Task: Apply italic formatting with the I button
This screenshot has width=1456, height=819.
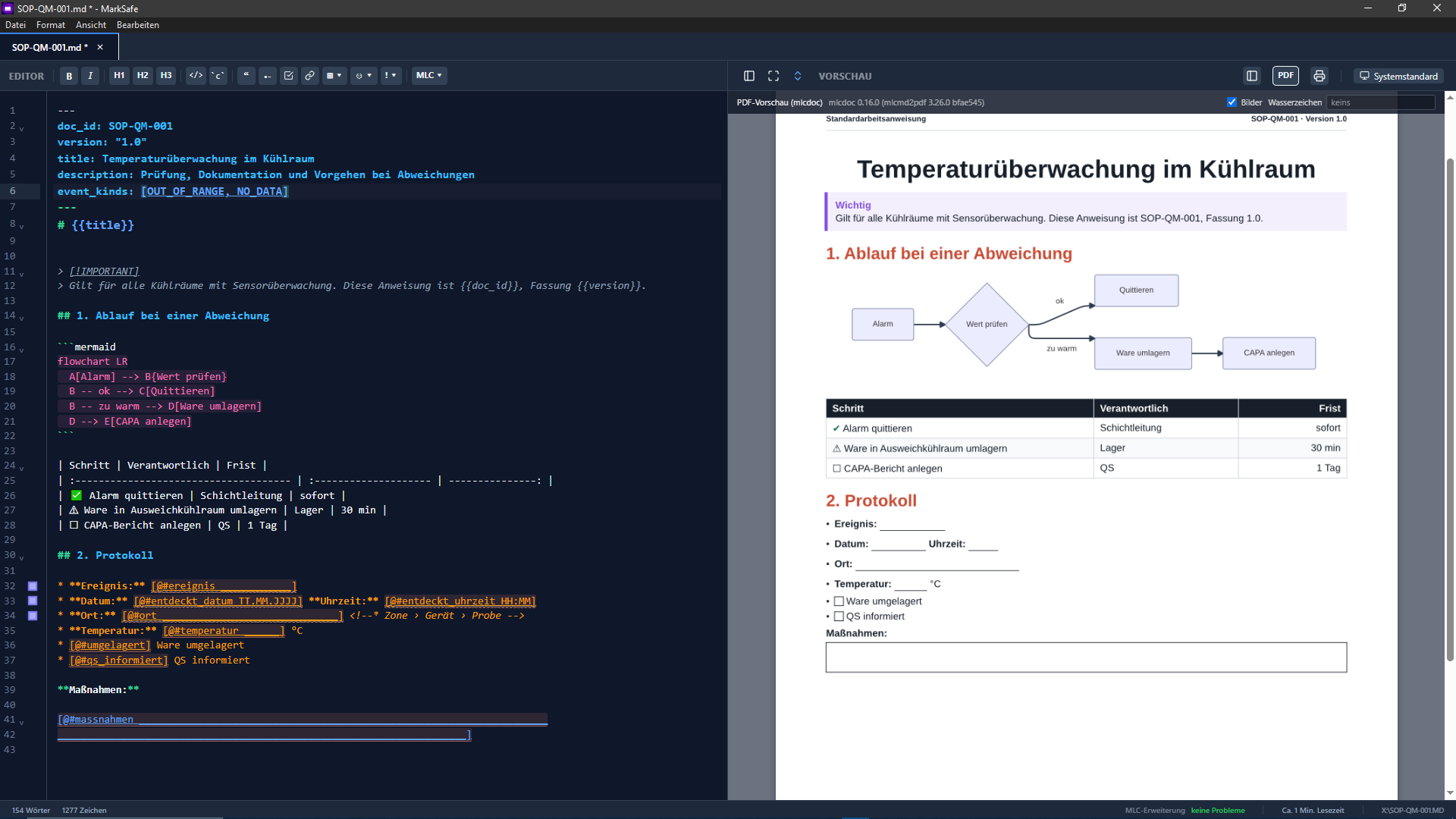Action: click(90, 76)
